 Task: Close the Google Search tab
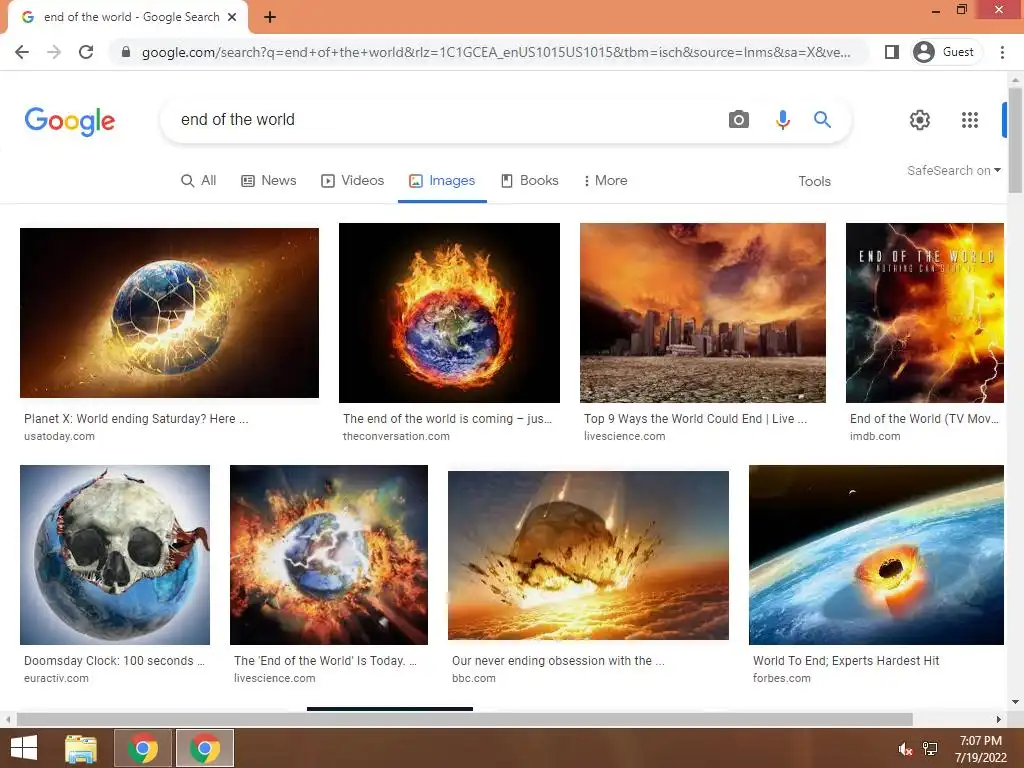(232, 17)
